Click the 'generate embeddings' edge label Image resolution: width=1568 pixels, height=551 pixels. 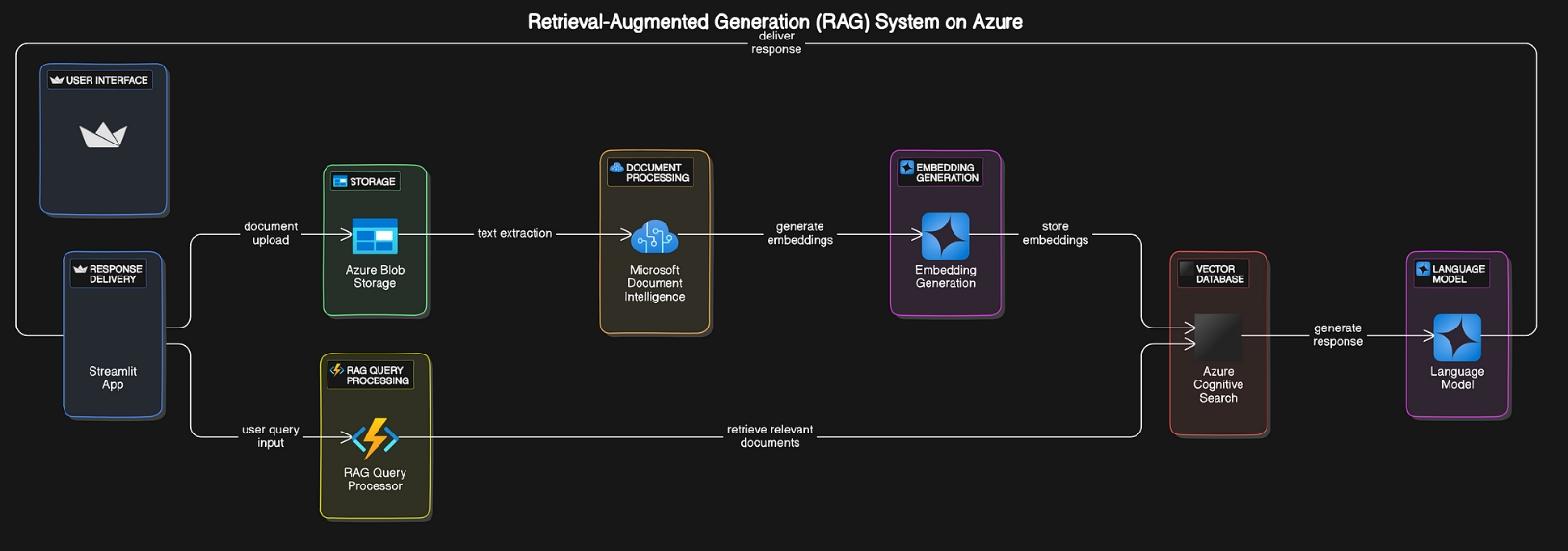click(800, 233)
